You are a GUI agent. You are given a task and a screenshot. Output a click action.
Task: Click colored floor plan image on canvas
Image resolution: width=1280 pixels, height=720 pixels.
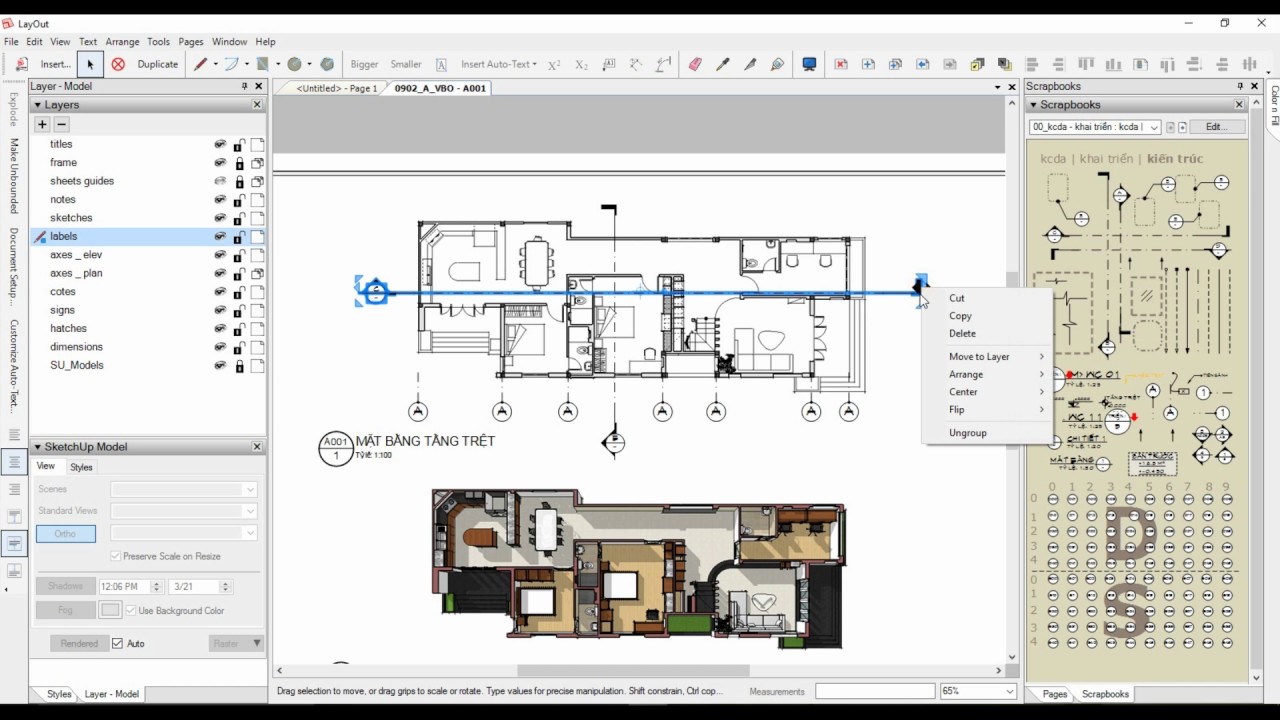pyautogui.click(x=639, y=568)
